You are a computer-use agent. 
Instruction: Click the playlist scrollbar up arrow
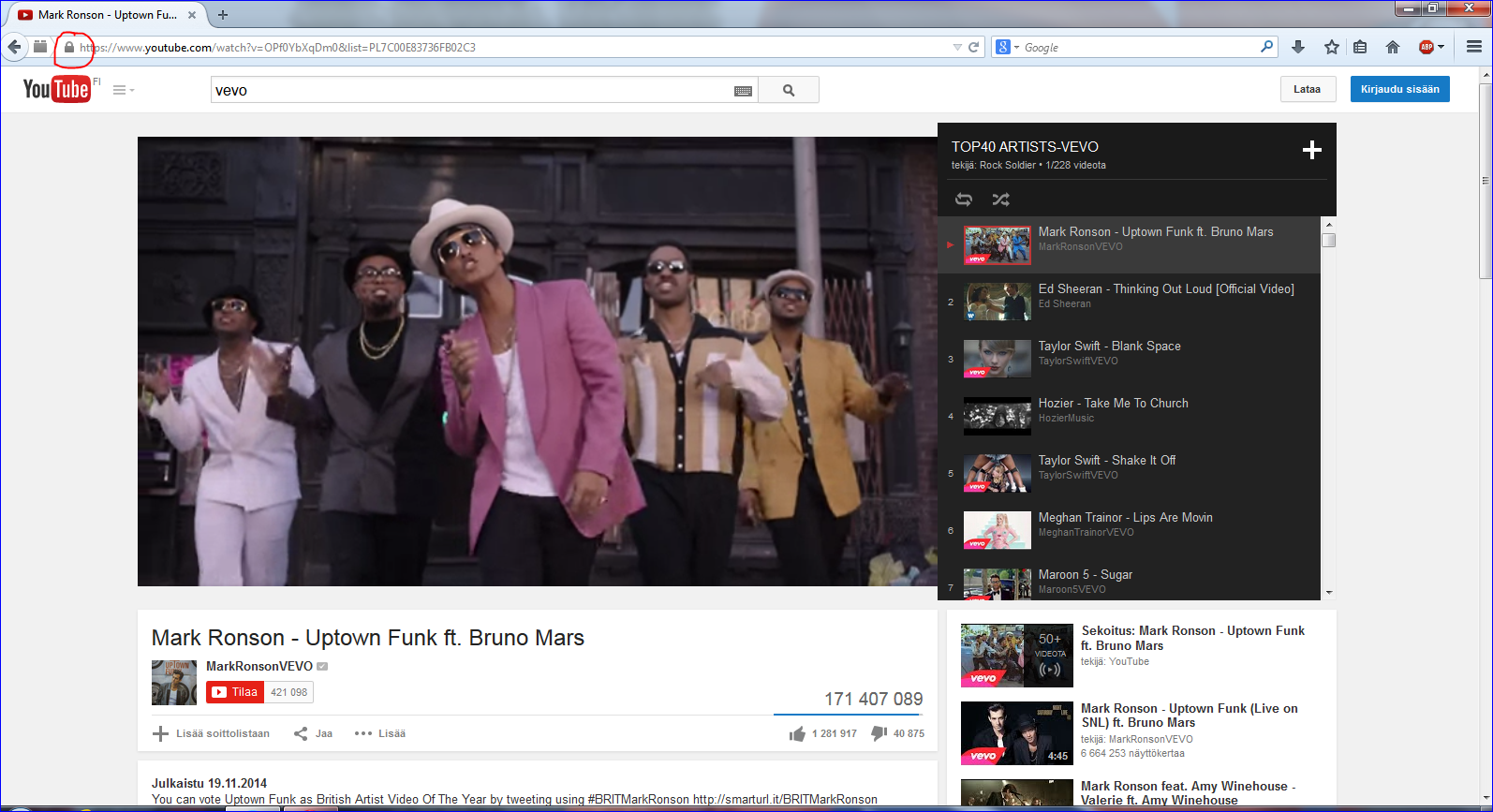1328,225
